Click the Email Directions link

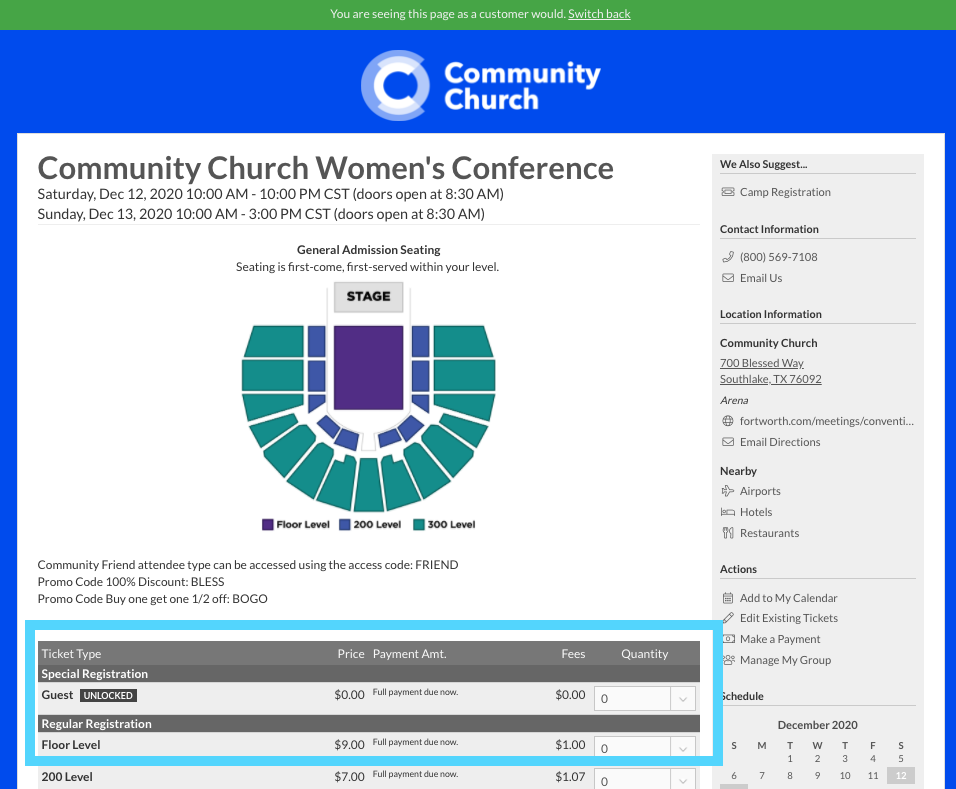pyautogui.click(x=779, y=441)
